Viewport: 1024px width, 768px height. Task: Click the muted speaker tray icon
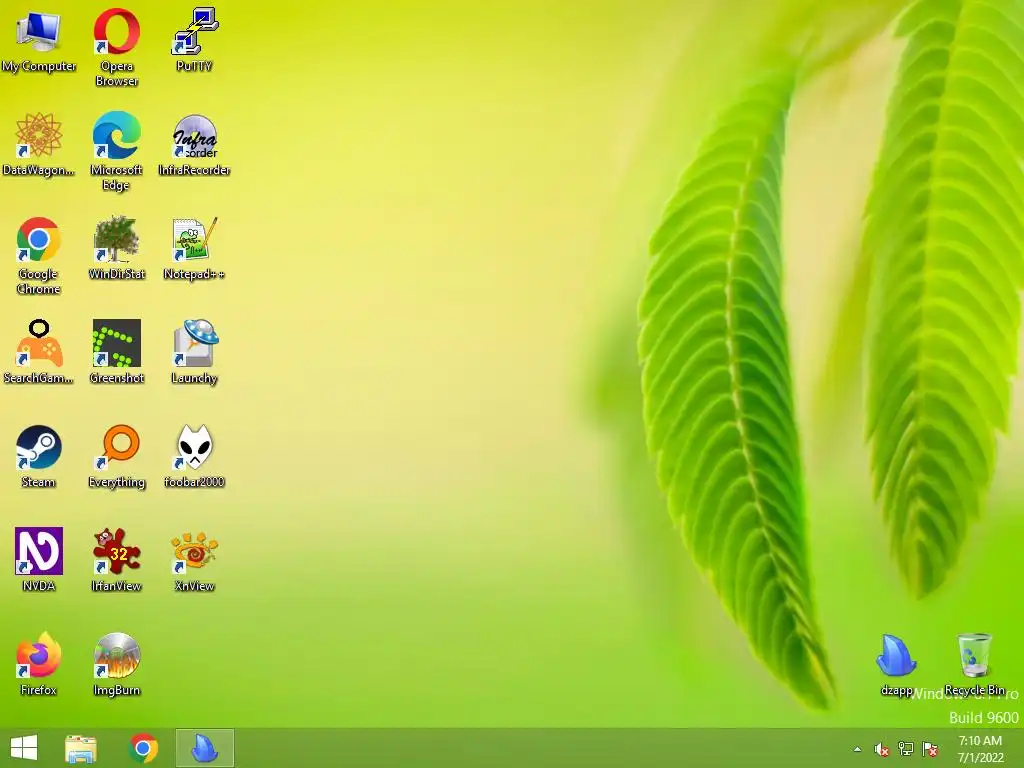(x=882, y=749)
